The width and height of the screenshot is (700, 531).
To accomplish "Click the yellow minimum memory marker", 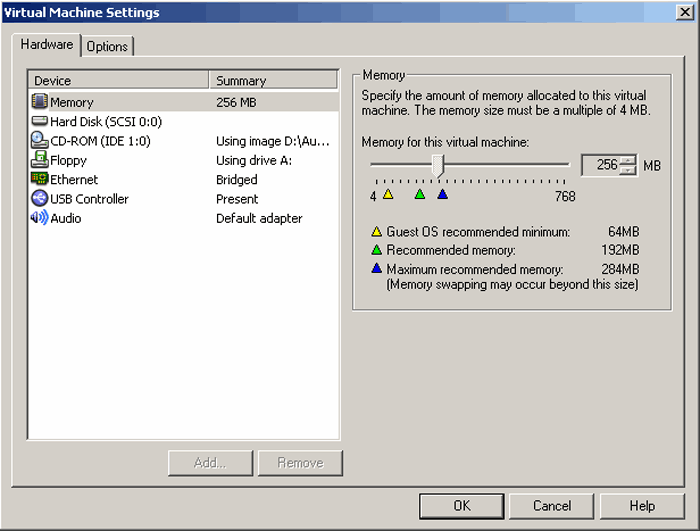I will pyautogui.click(x=388, y=194).
